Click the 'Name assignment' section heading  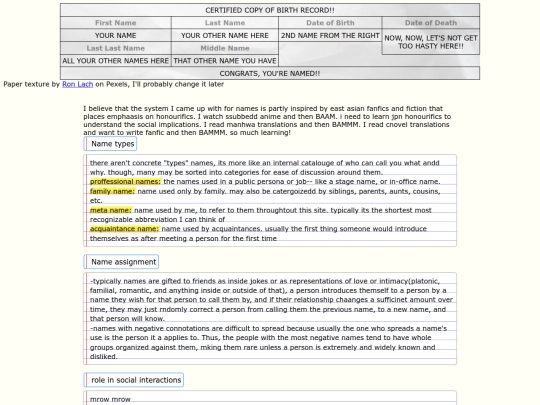pyautogui.click(x=121, y=262)
